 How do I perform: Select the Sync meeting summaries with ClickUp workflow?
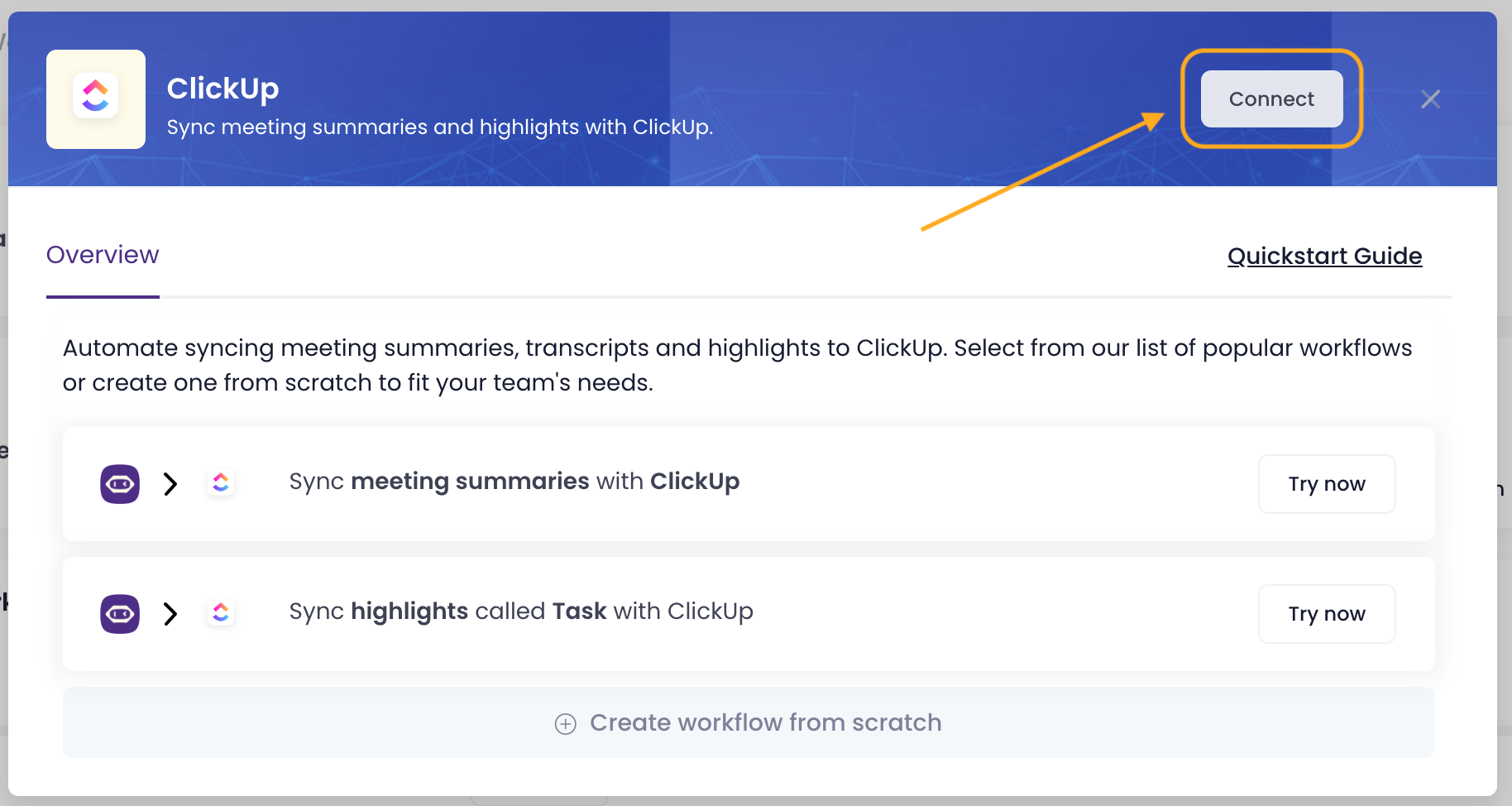(514, 482)
